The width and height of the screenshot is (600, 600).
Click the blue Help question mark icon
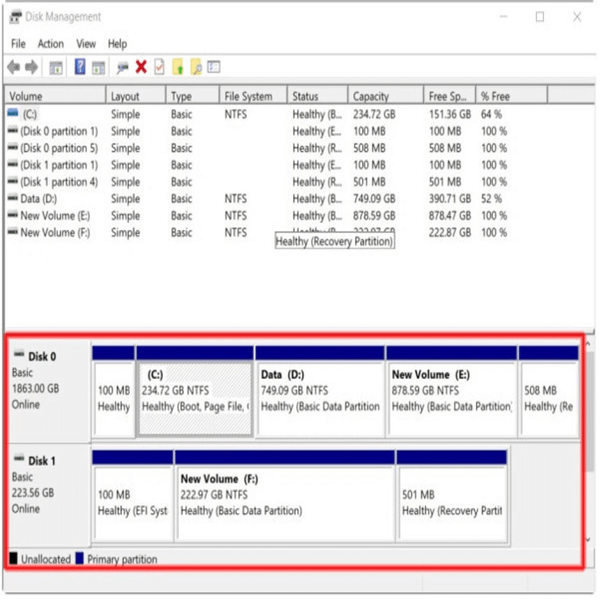(78, 67)
